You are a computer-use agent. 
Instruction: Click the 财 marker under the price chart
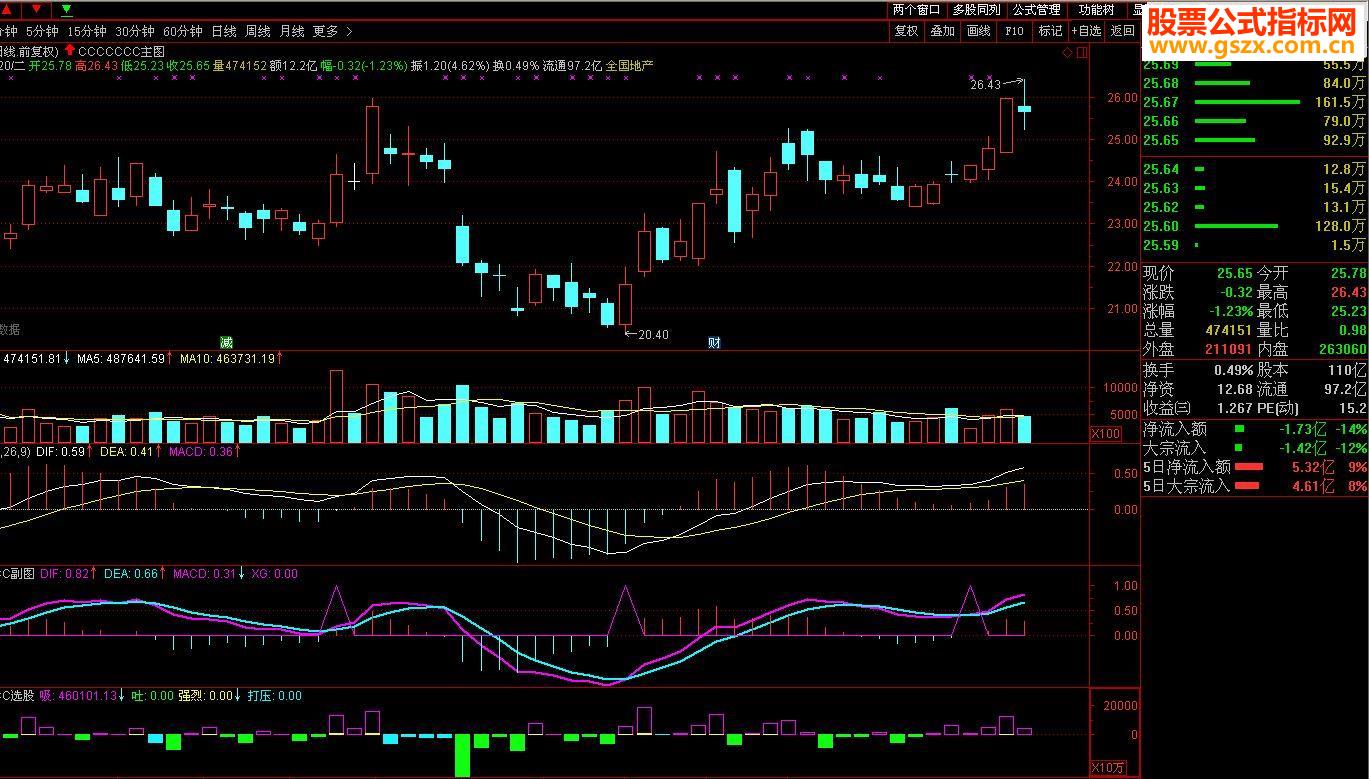(714, 342)
